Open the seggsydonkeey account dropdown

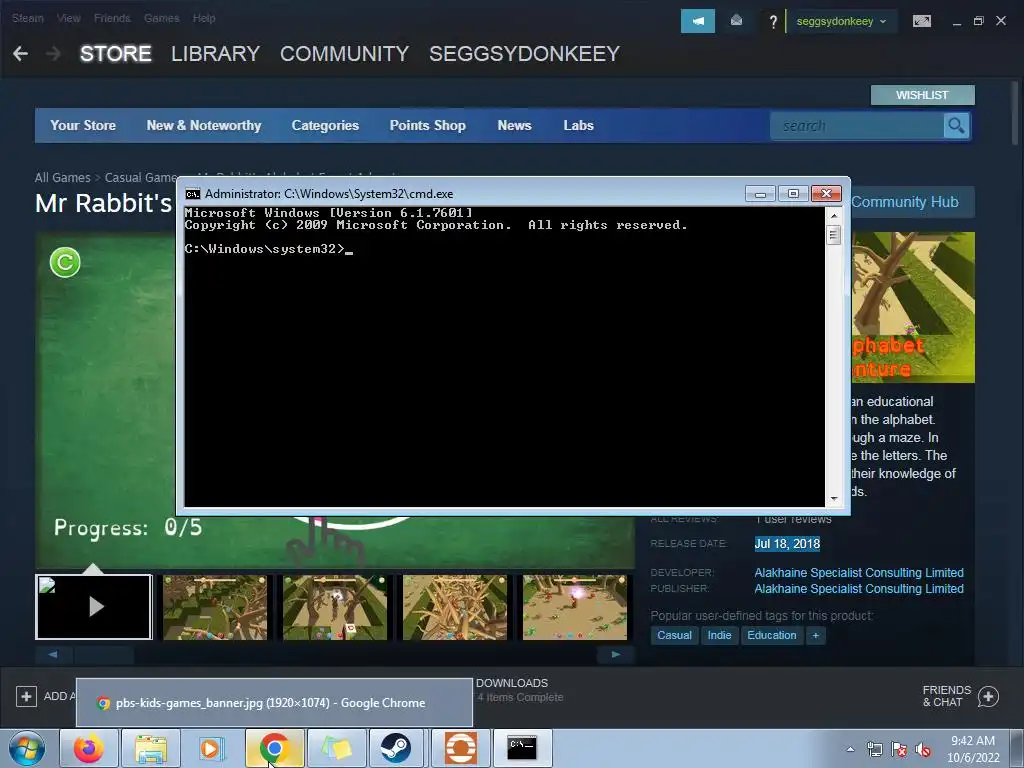(841, 22)
